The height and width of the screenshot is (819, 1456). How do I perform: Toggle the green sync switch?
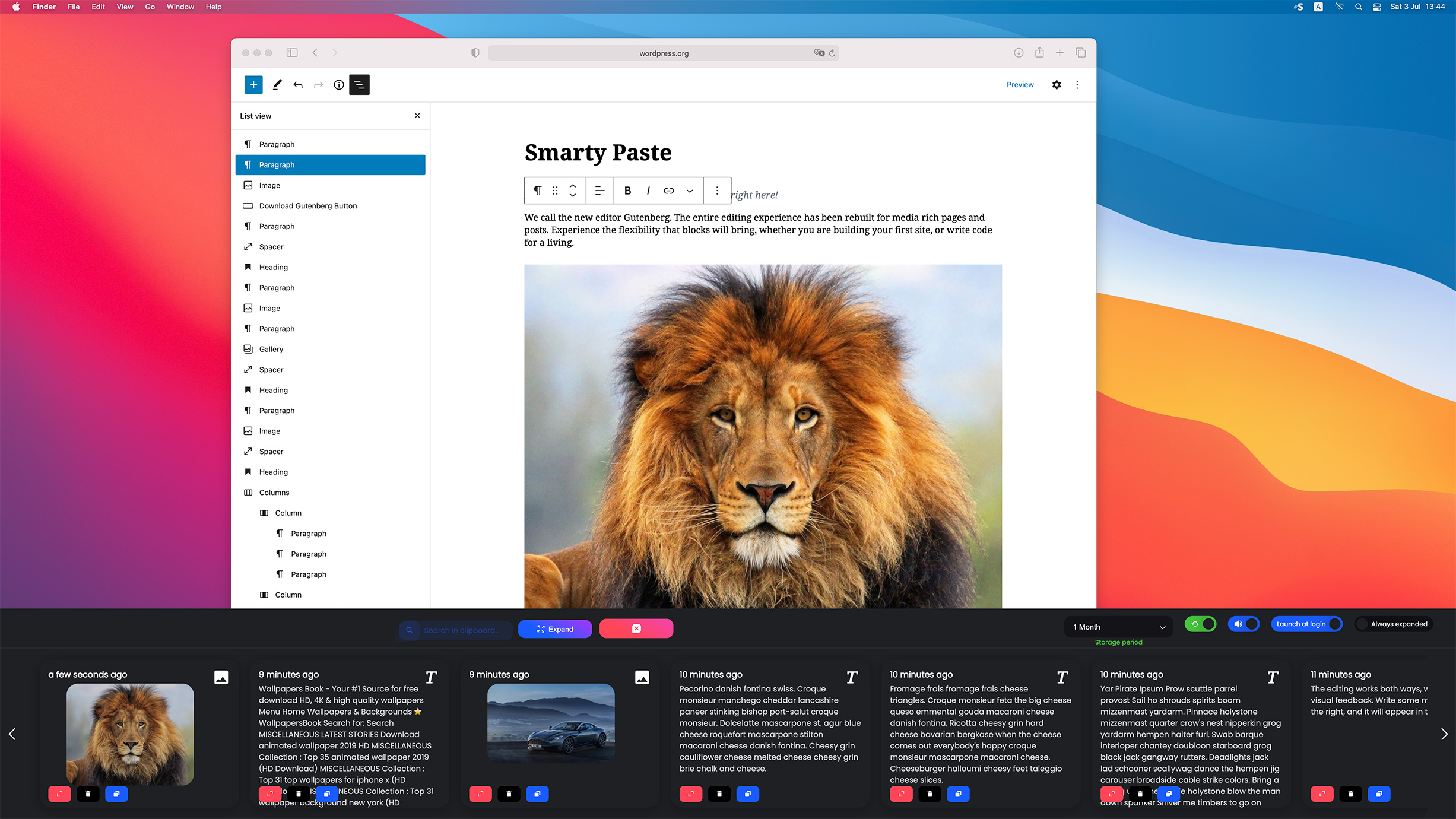click(x=1200, y=624)
